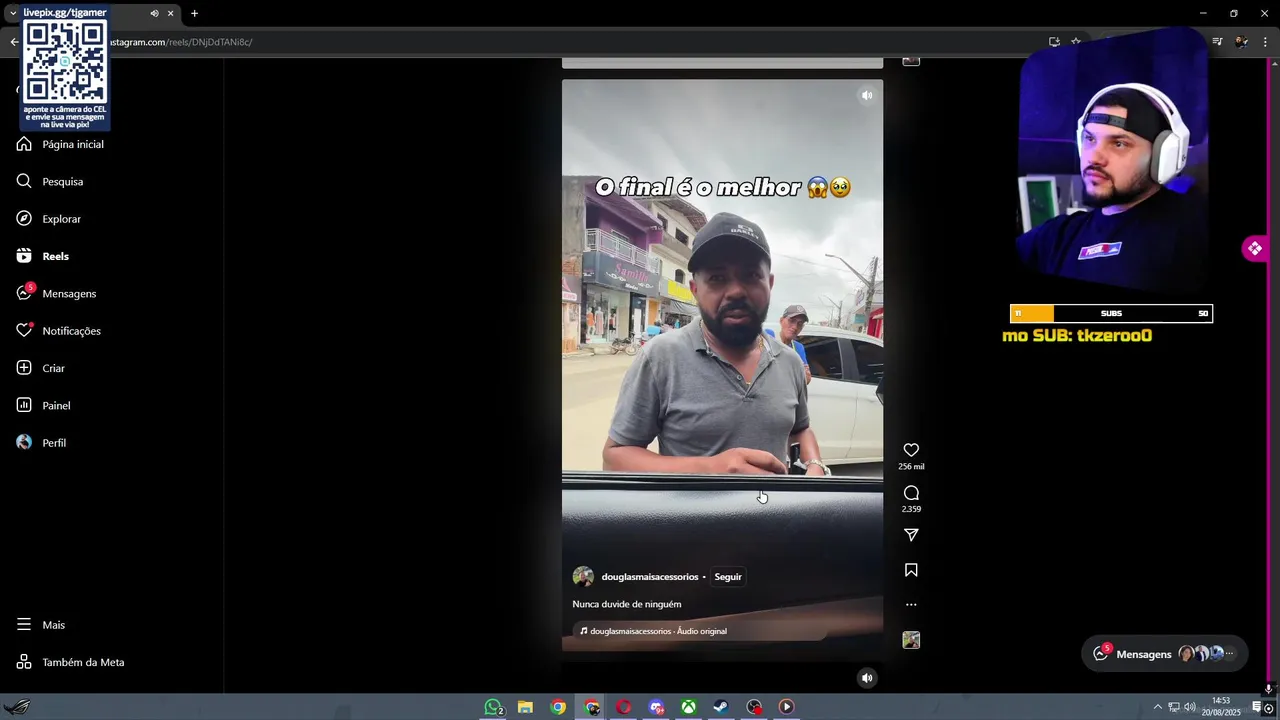Close the current browser tab

coord(170,14)
